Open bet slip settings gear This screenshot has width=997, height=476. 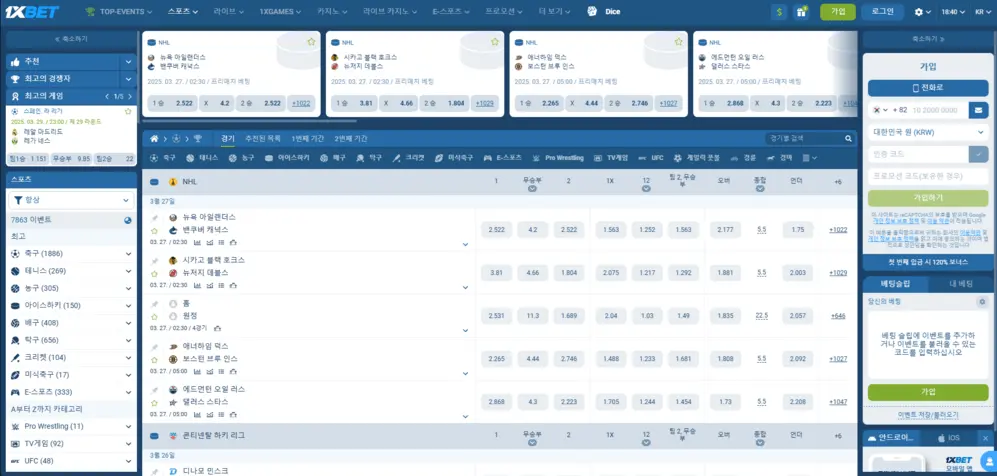click(982, 302)
